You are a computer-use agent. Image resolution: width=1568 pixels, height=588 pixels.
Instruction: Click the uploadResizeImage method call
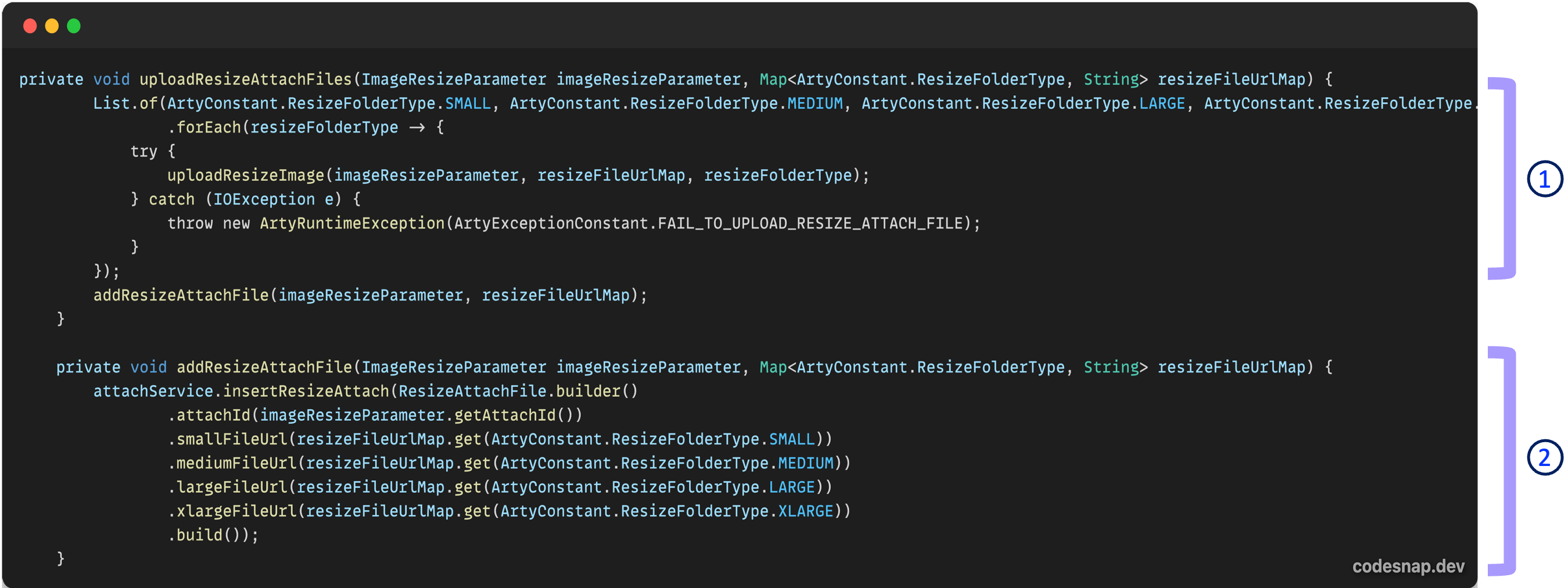(x=246, y=175)
